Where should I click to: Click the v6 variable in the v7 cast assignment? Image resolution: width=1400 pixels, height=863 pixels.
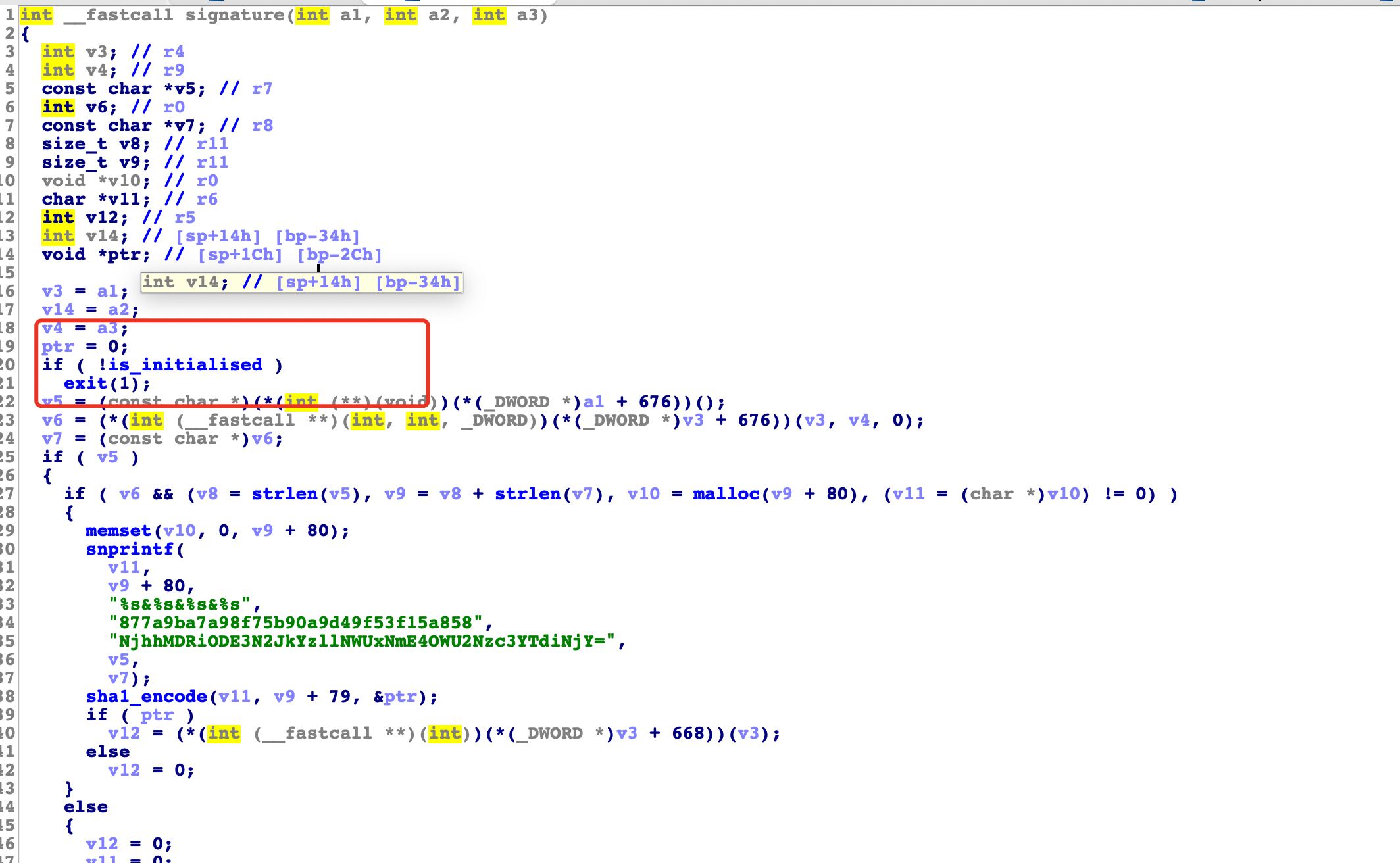click(x=262, y=439)
